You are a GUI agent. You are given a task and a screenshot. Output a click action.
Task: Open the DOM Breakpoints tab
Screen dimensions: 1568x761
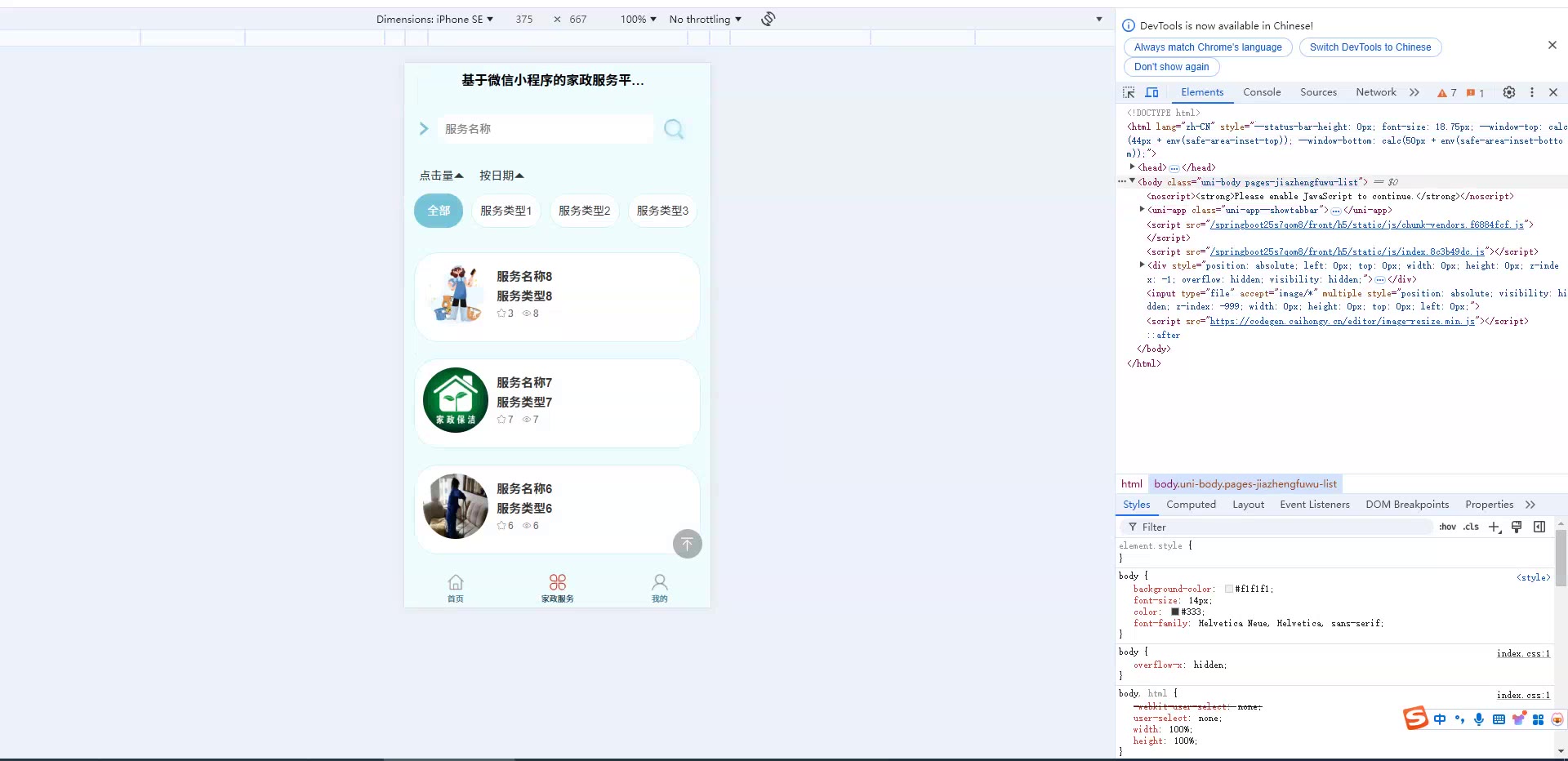coord(1407,505)
